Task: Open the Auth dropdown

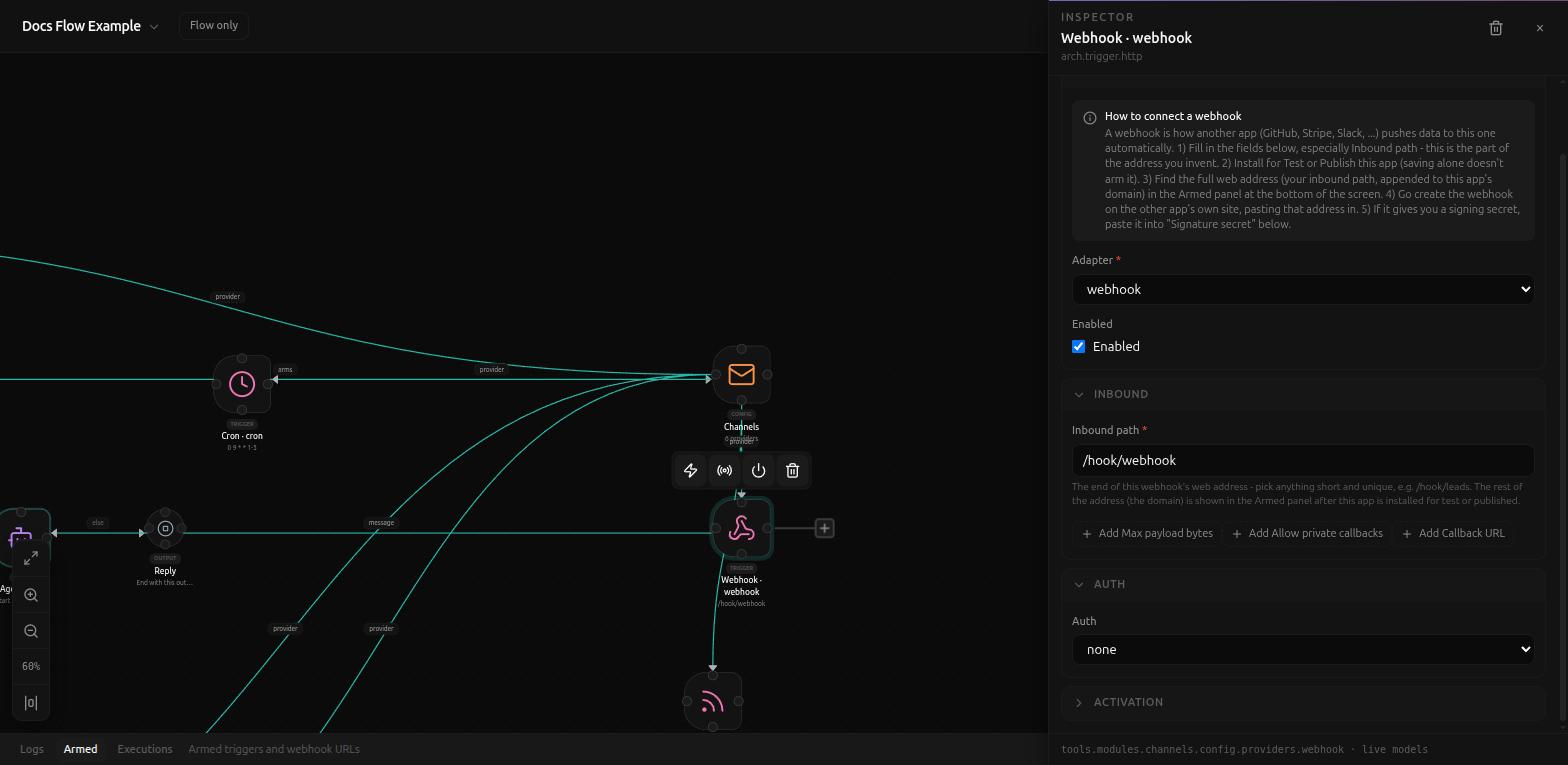Action: (1303, 650)
